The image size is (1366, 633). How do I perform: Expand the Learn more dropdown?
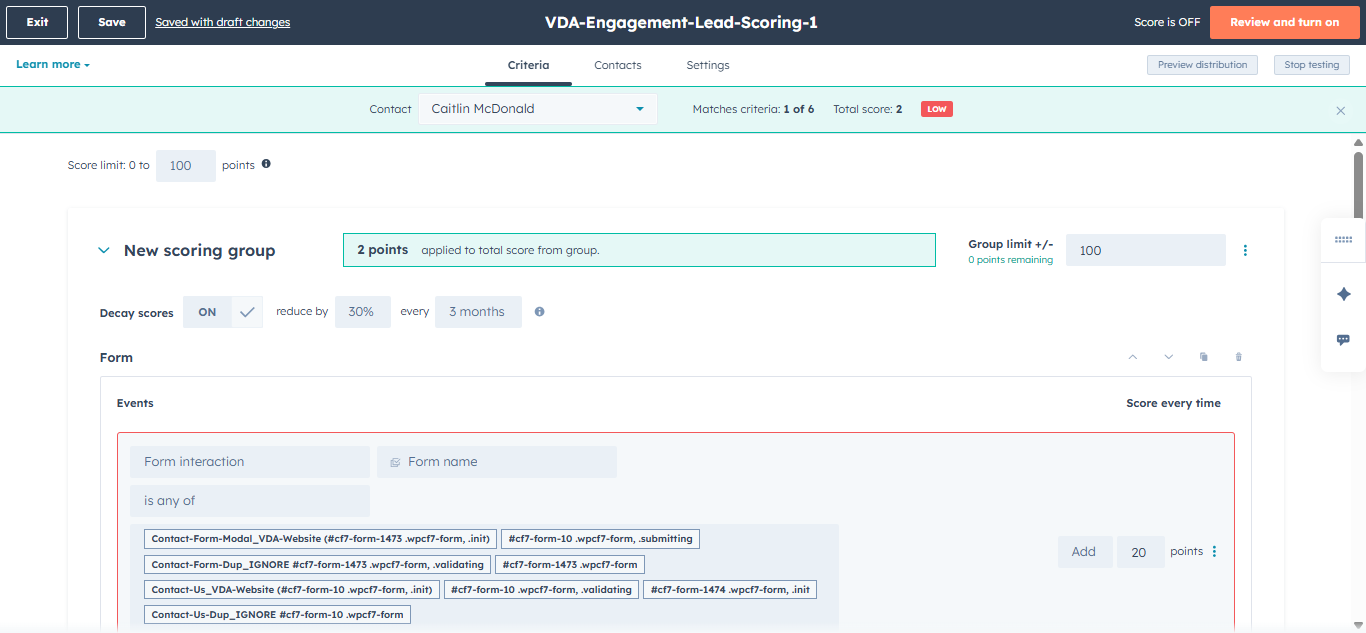[53, 65]
